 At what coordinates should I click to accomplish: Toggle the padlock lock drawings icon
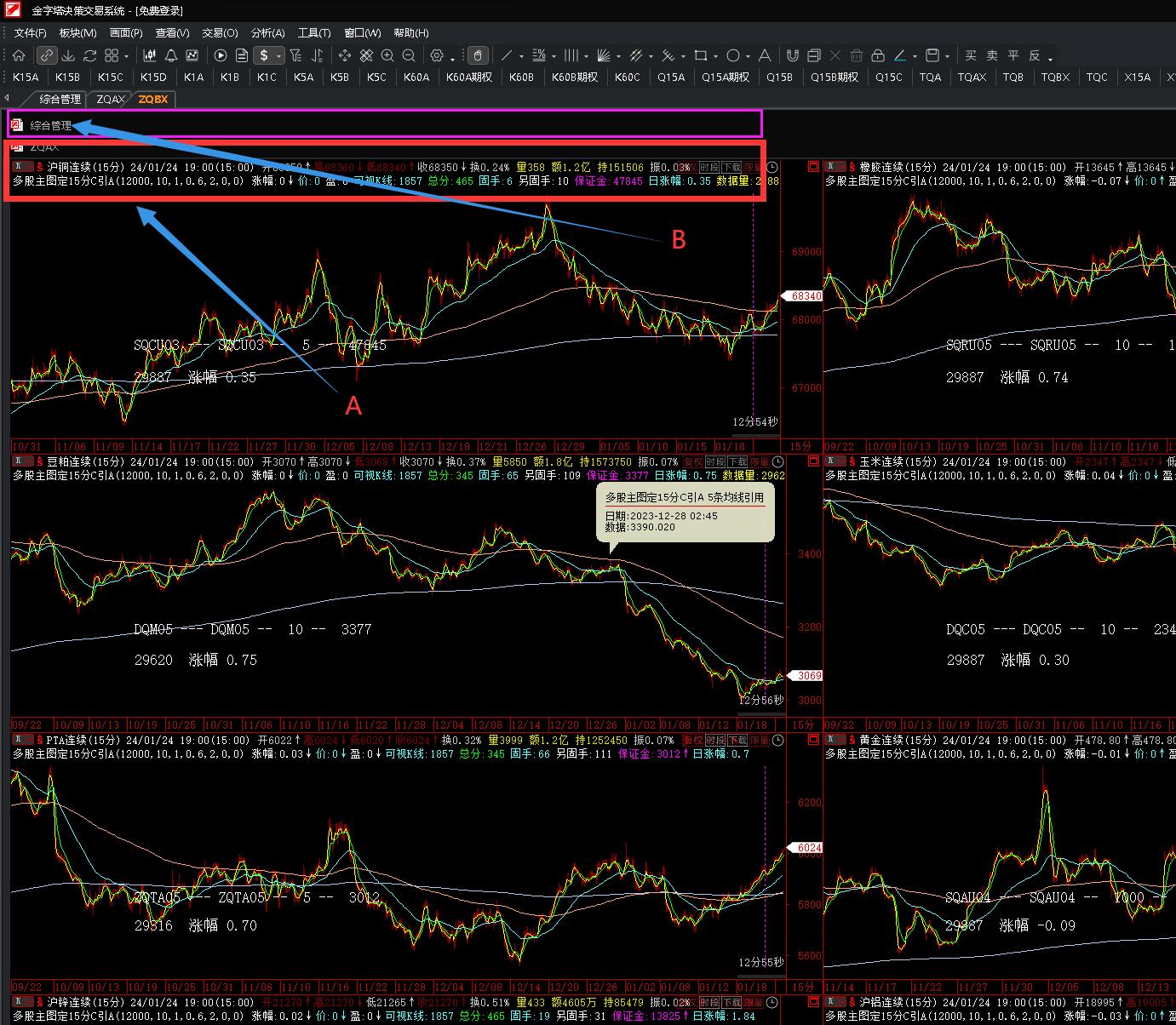[x=878, y=55]
